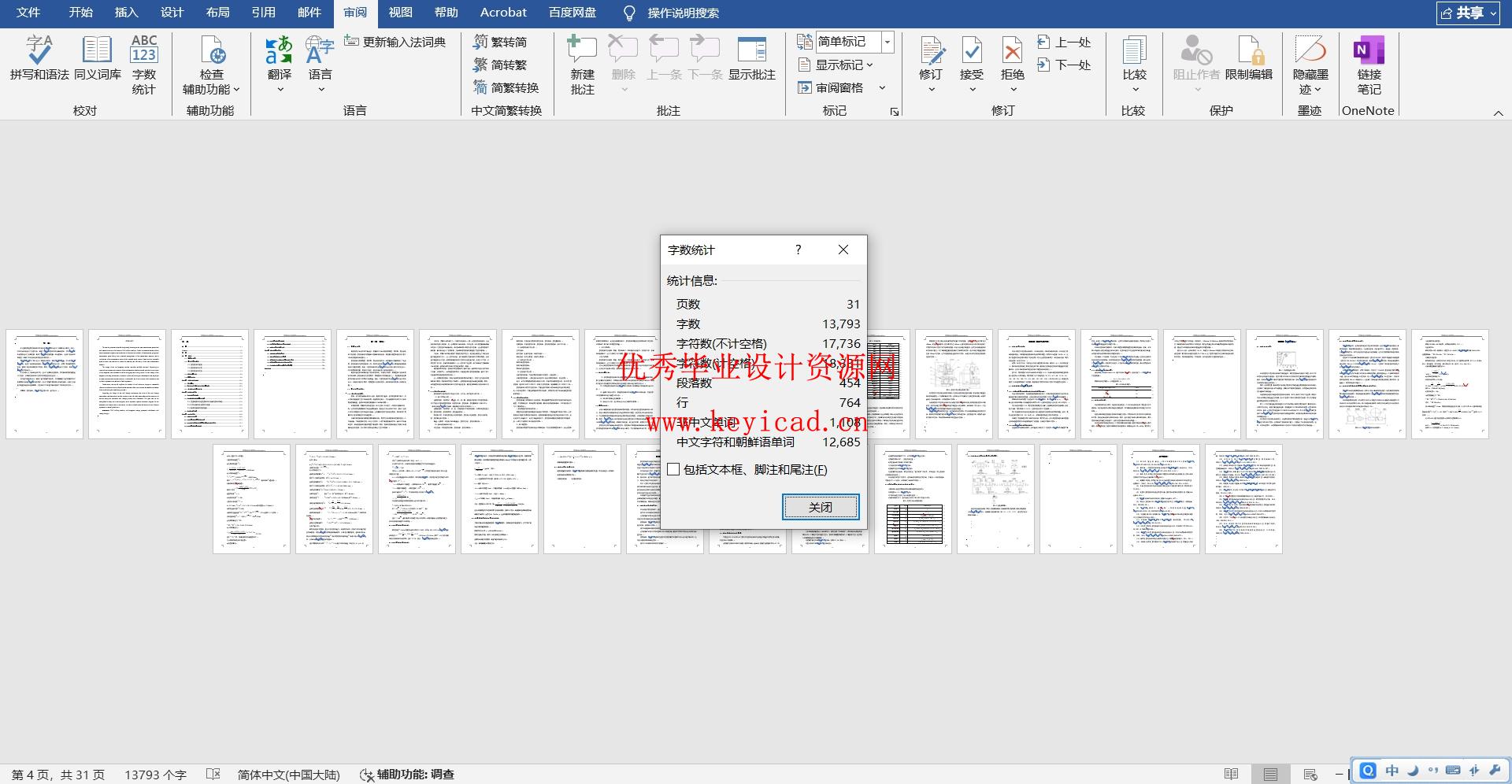Click the help question mark in dialog
This screenshot has width=1512, height=784.
(798, 250)
